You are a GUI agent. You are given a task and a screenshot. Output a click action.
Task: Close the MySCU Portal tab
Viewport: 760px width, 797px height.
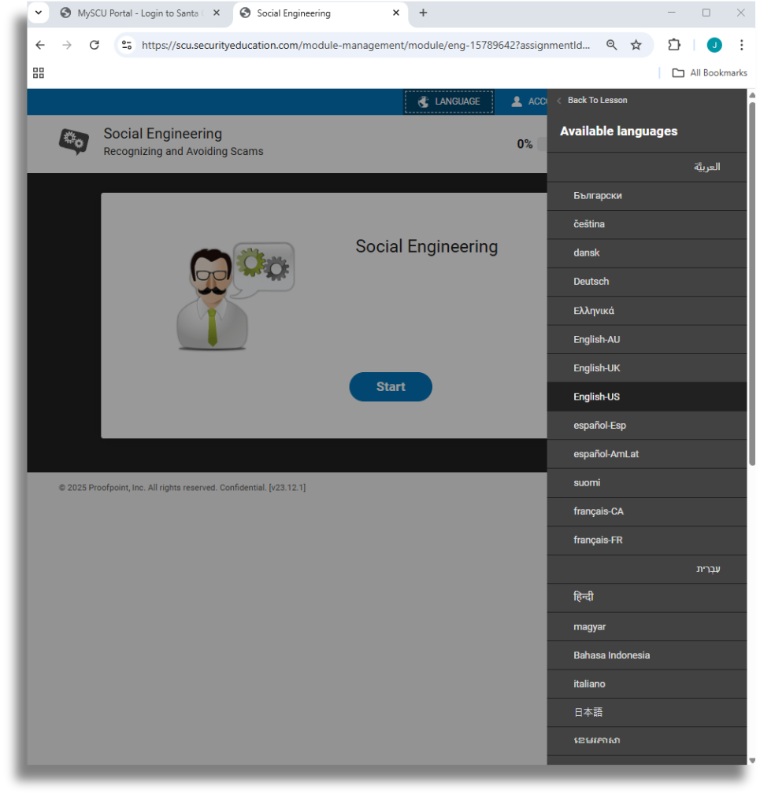[217, 13]
